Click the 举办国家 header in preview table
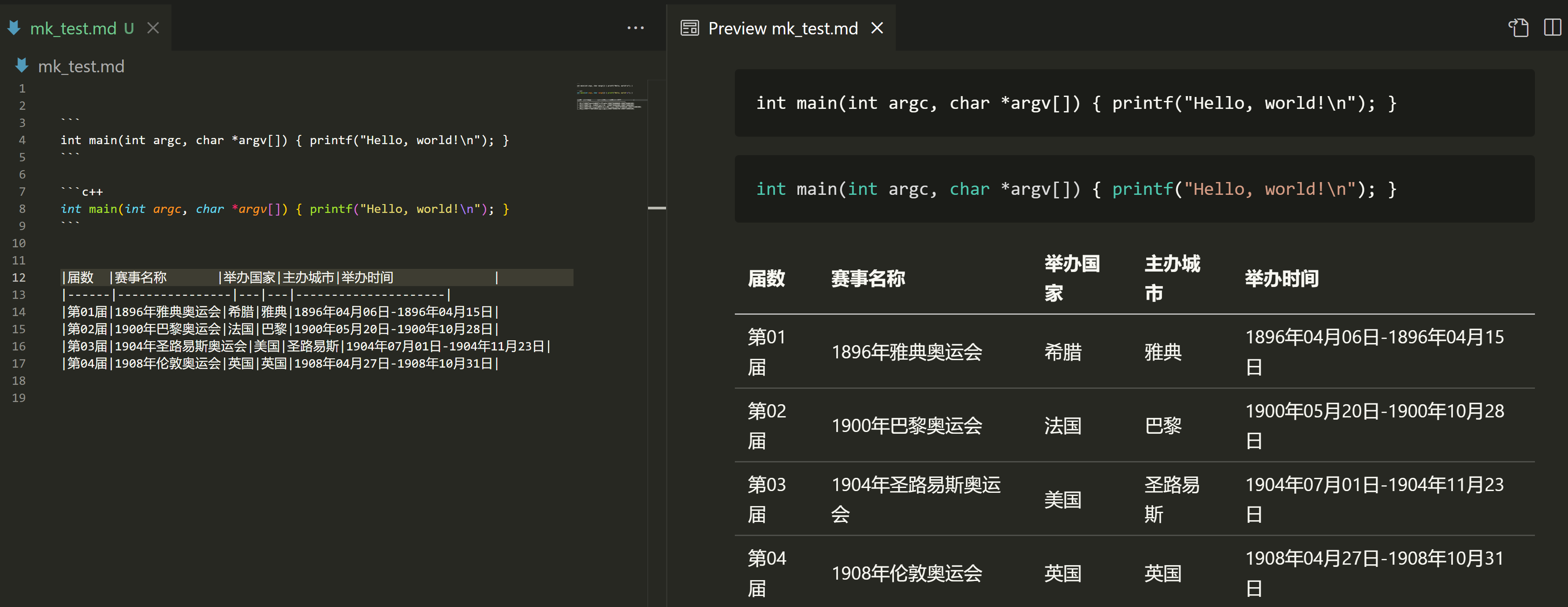 [1072, 278]
